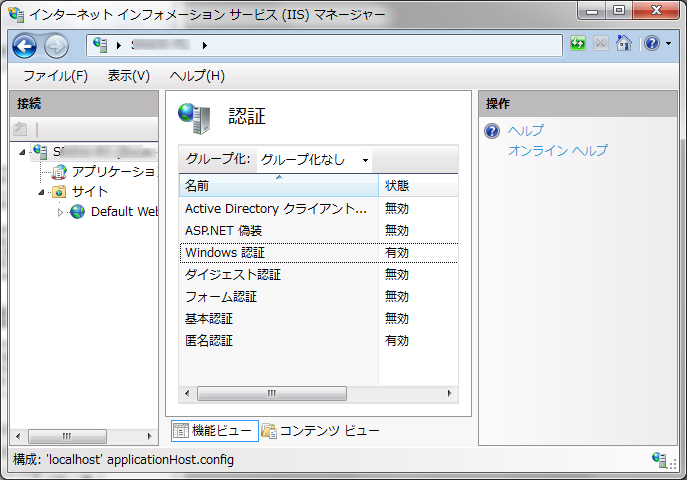
Task: Click the list's horizontal scrollbar thumb
Action: (272, 393)
